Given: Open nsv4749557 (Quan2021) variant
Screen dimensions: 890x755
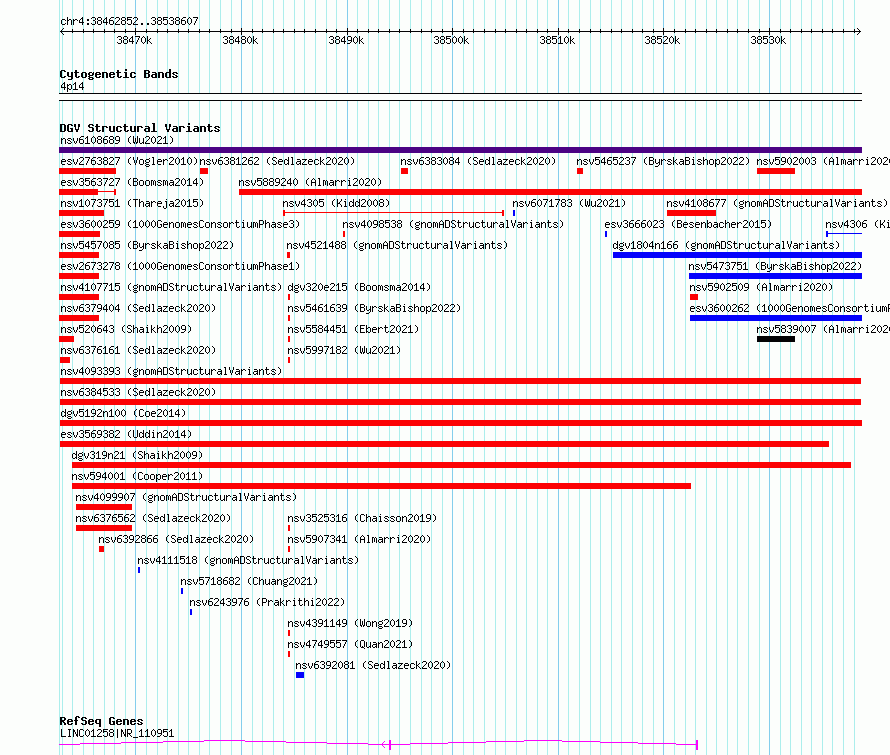Looking at the screenshot, I should 350,644.
